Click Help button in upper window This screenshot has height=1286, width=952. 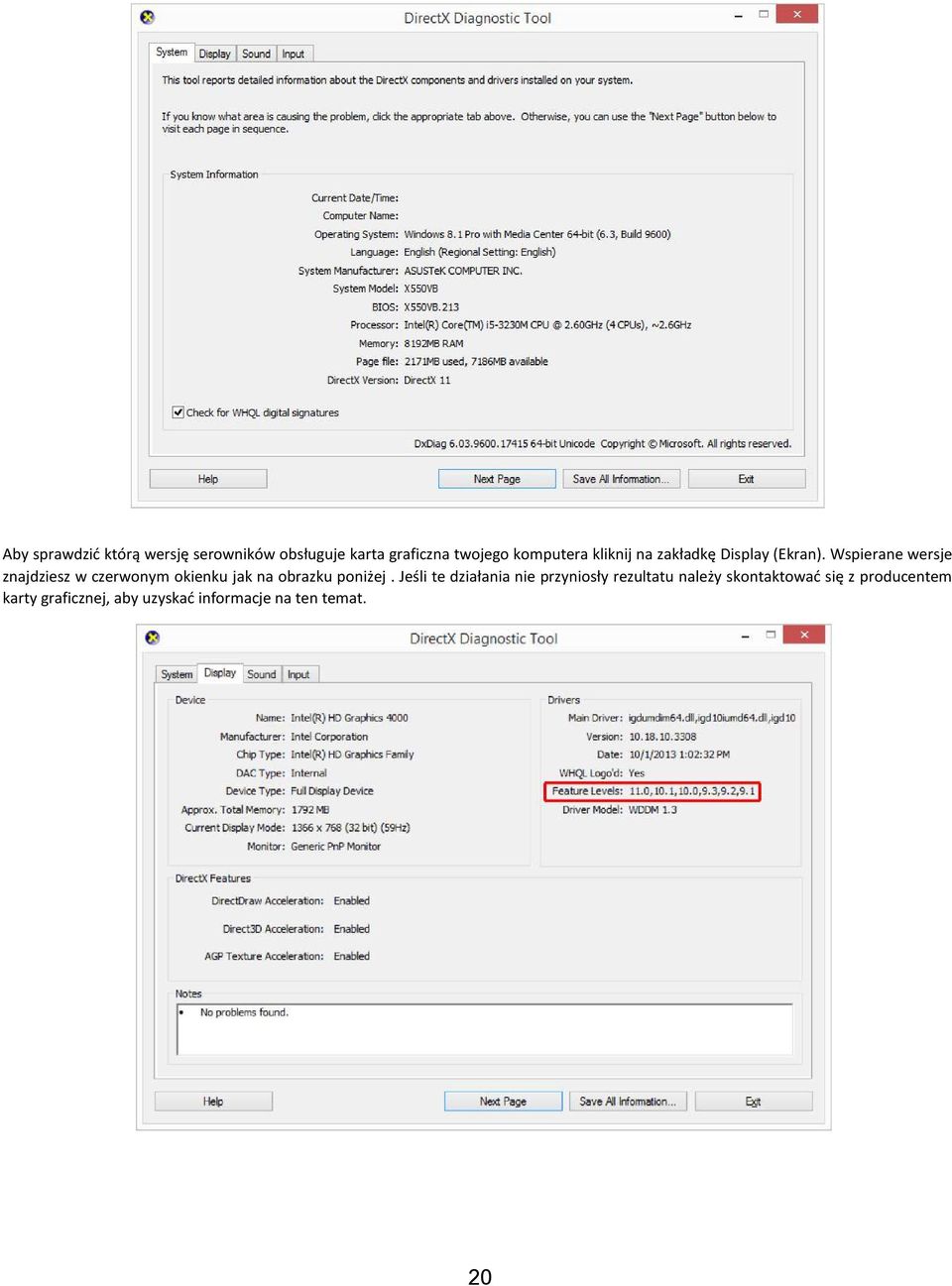click(208, 479)
